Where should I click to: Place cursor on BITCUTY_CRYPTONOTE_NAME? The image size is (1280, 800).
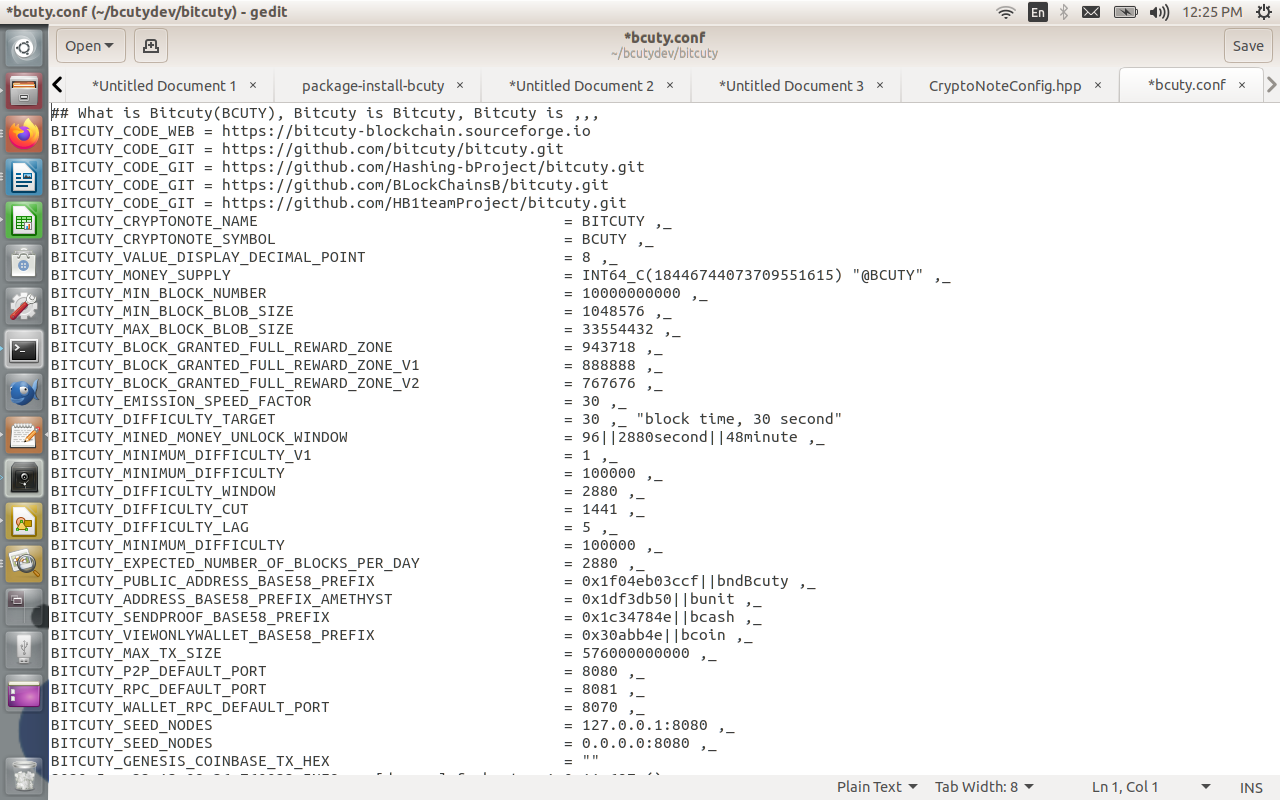pyautogui.click(x=154, y=221)
